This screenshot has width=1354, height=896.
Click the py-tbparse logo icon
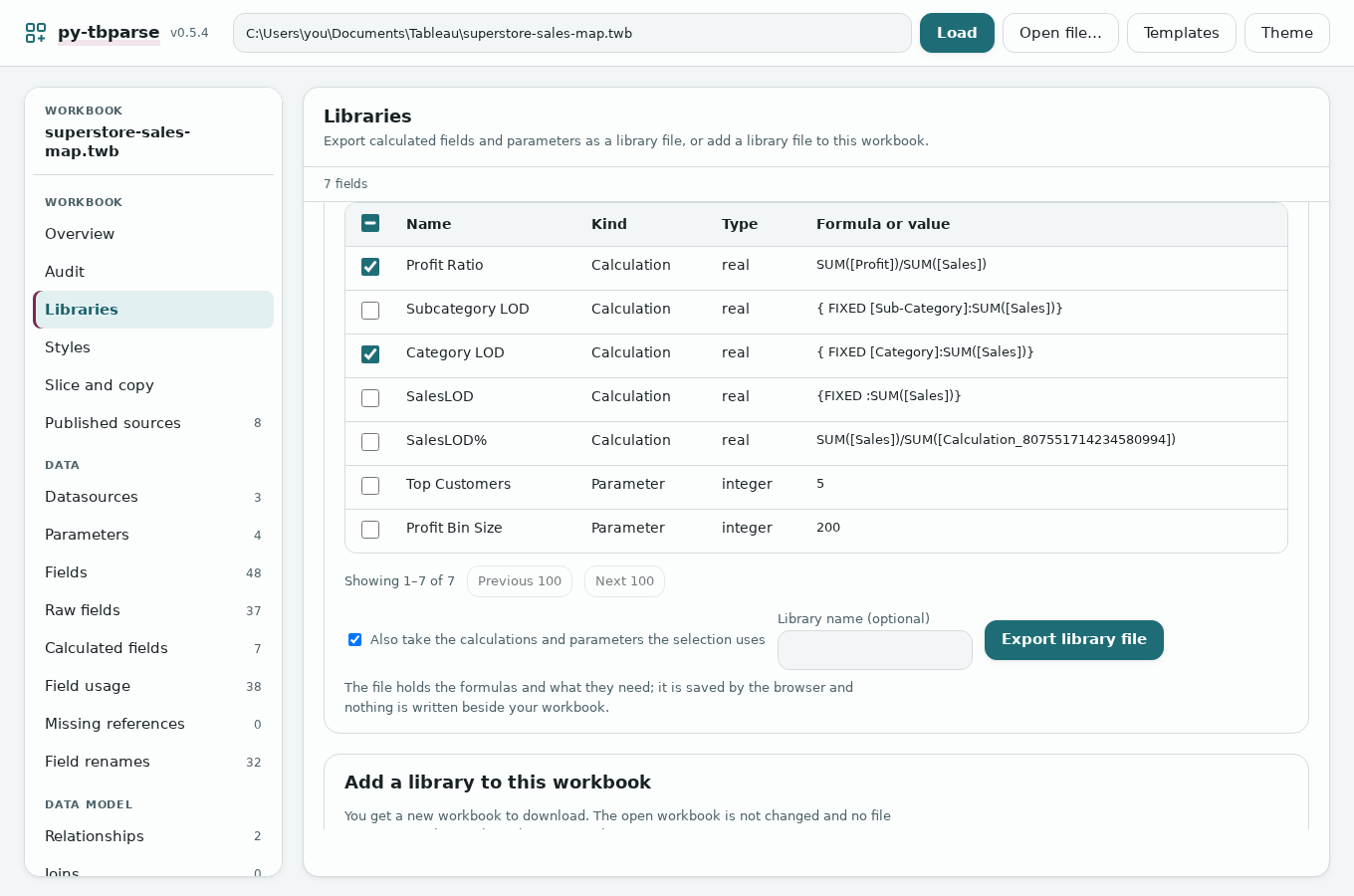pyautogui.click(x=36, y=33)
